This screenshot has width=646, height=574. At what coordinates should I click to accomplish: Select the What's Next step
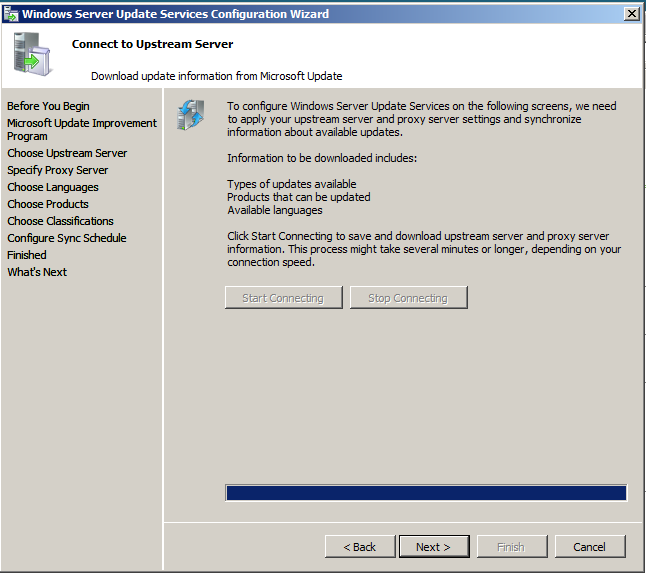[x=37, y=272]
